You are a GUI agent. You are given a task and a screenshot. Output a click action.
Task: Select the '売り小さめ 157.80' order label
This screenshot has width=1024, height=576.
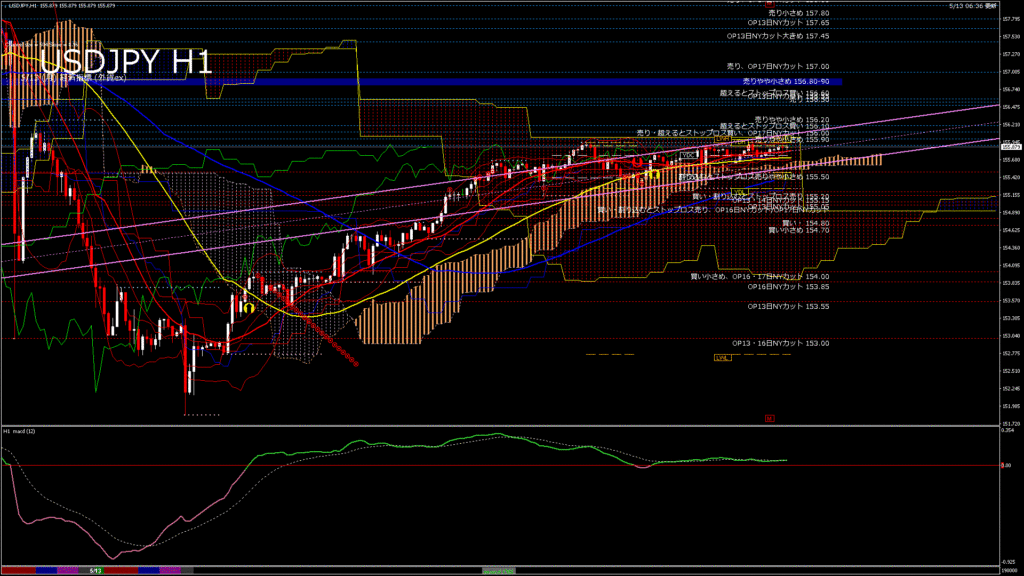tap(799, 13)
